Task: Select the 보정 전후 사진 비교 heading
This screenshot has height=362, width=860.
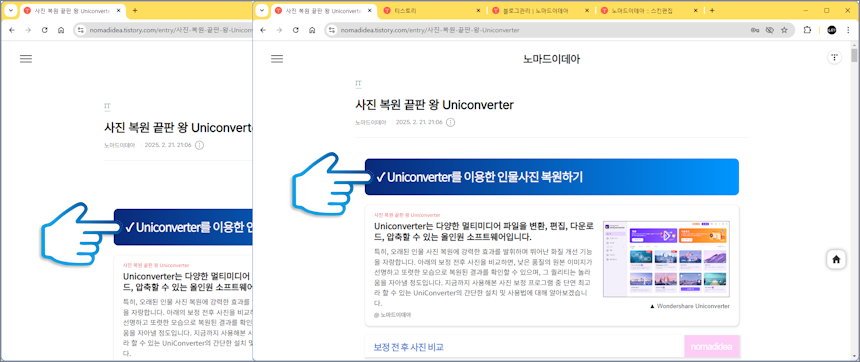Action: tap(409, 347)
